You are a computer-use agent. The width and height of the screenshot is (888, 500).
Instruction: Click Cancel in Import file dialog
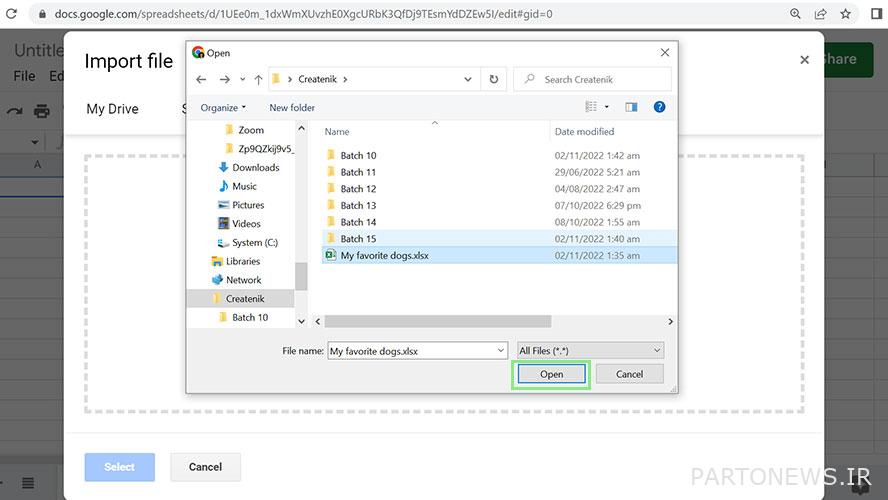(205, 467)
